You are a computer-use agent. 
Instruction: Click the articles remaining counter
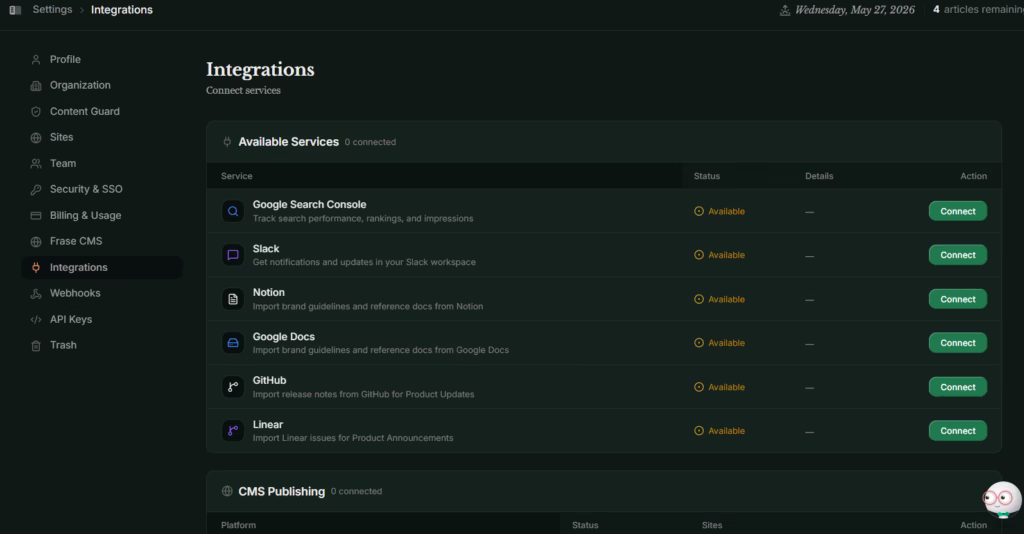[x=978, y=10]
